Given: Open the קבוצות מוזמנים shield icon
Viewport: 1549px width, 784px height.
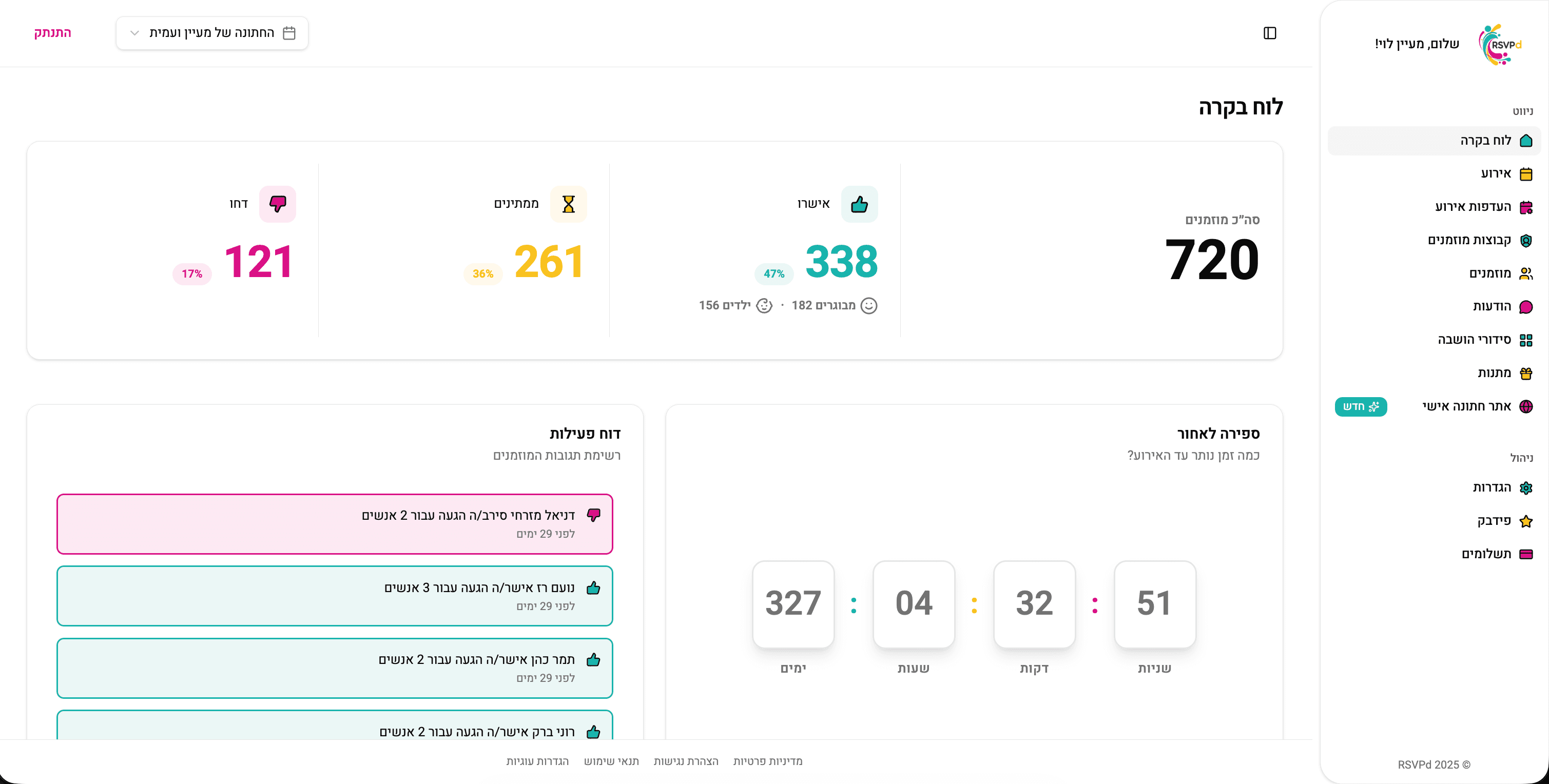Looking at the screenshot, I should click(x=1525, y=241).
